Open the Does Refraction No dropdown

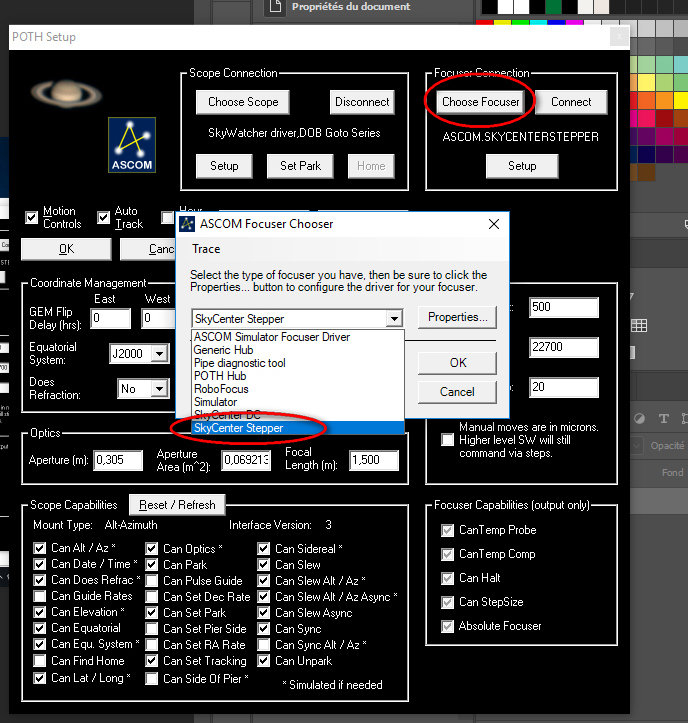[160, 389]
